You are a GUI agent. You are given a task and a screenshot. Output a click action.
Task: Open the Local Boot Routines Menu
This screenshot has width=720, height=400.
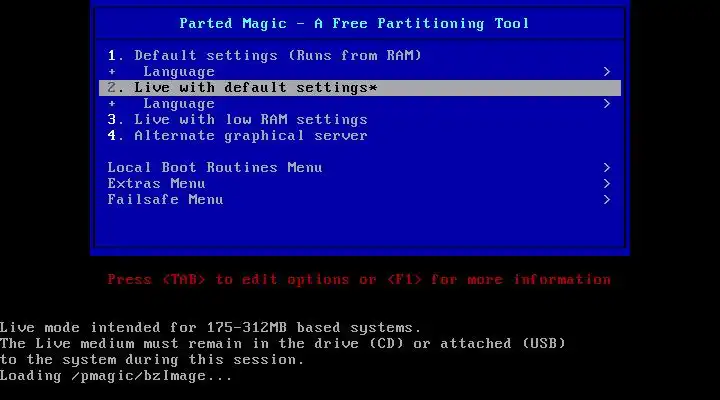(360, 168)
